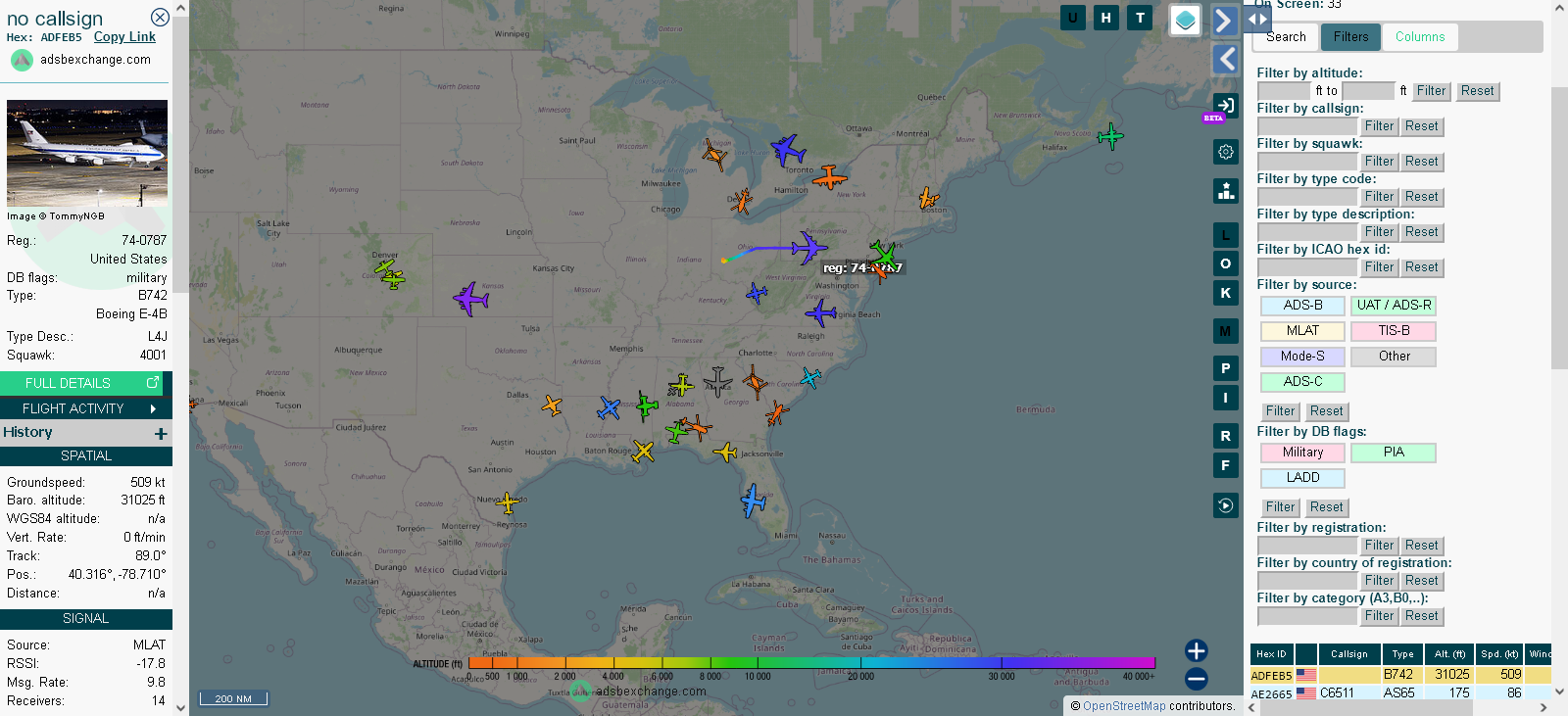Select the ADFEB5 row in aircraft table
Viewport: 1568px width, 716px height.
click(x=1400, y=675)
